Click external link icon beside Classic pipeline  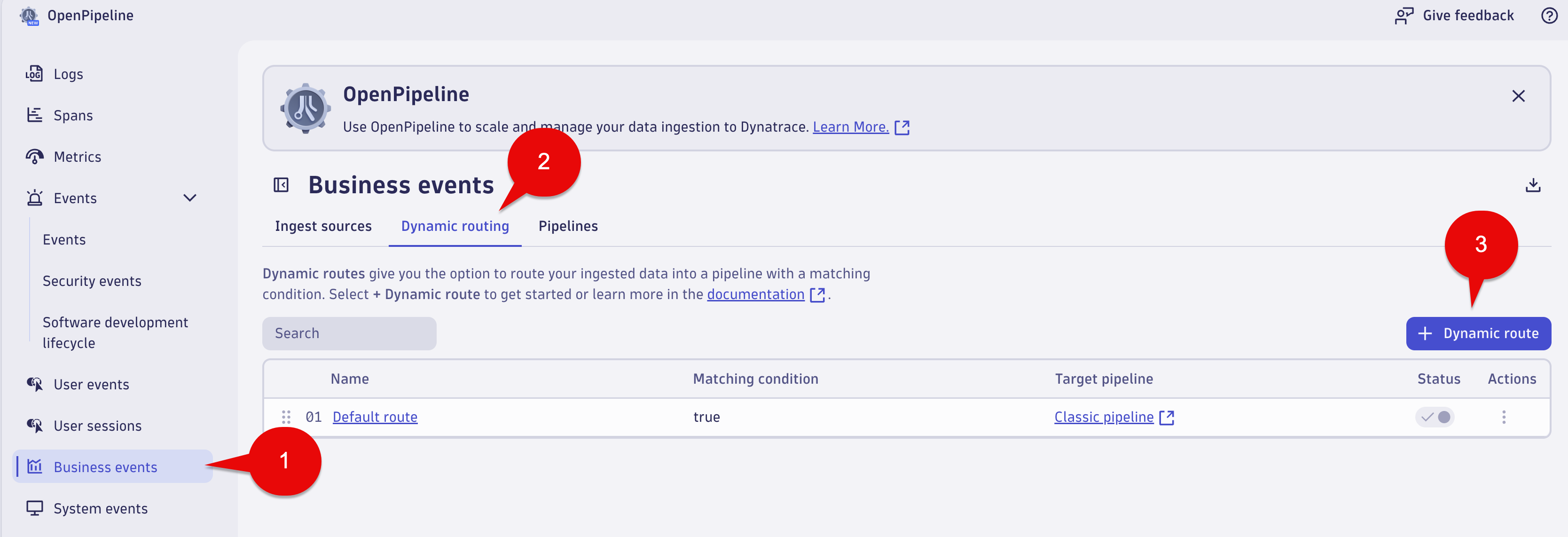pos(1166,418)
